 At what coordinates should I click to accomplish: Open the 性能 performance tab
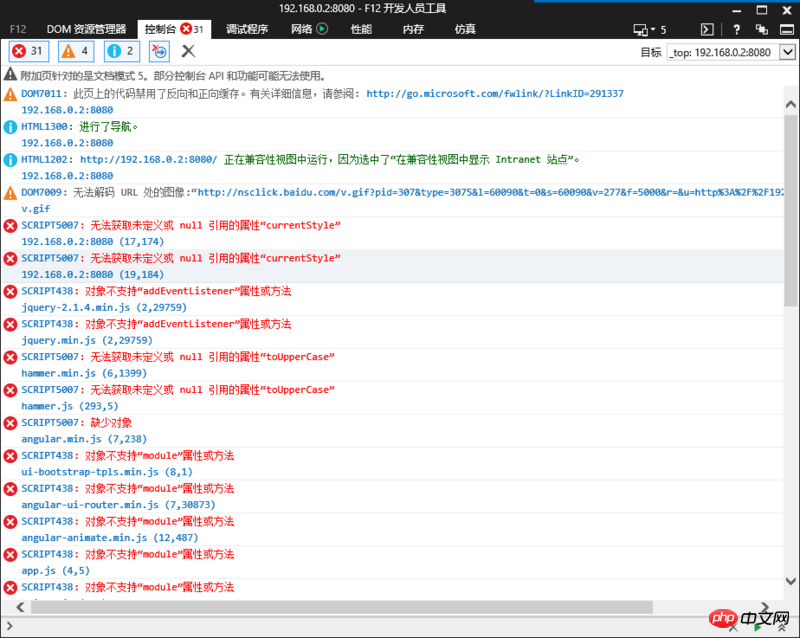click(x=361, y=29)
